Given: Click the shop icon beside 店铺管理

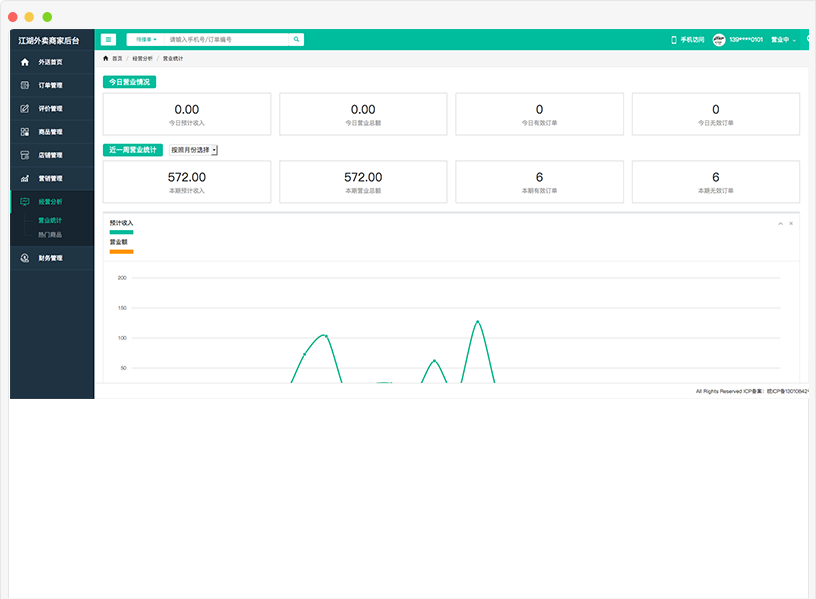Looking at the screenshot, I should [x=24, y=155].
